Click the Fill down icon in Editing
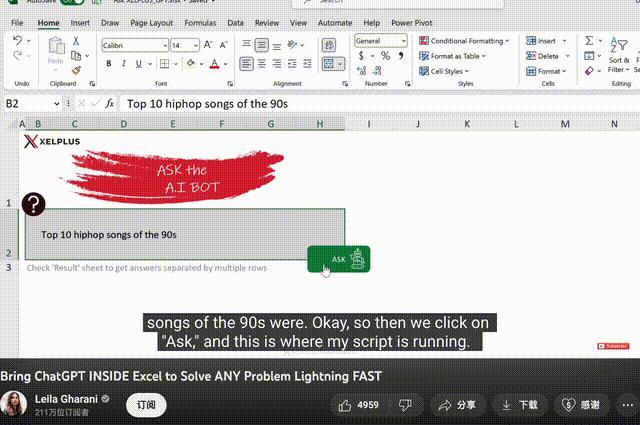The image size is (640, 425). pyautogui.click(x=589, y=56)
